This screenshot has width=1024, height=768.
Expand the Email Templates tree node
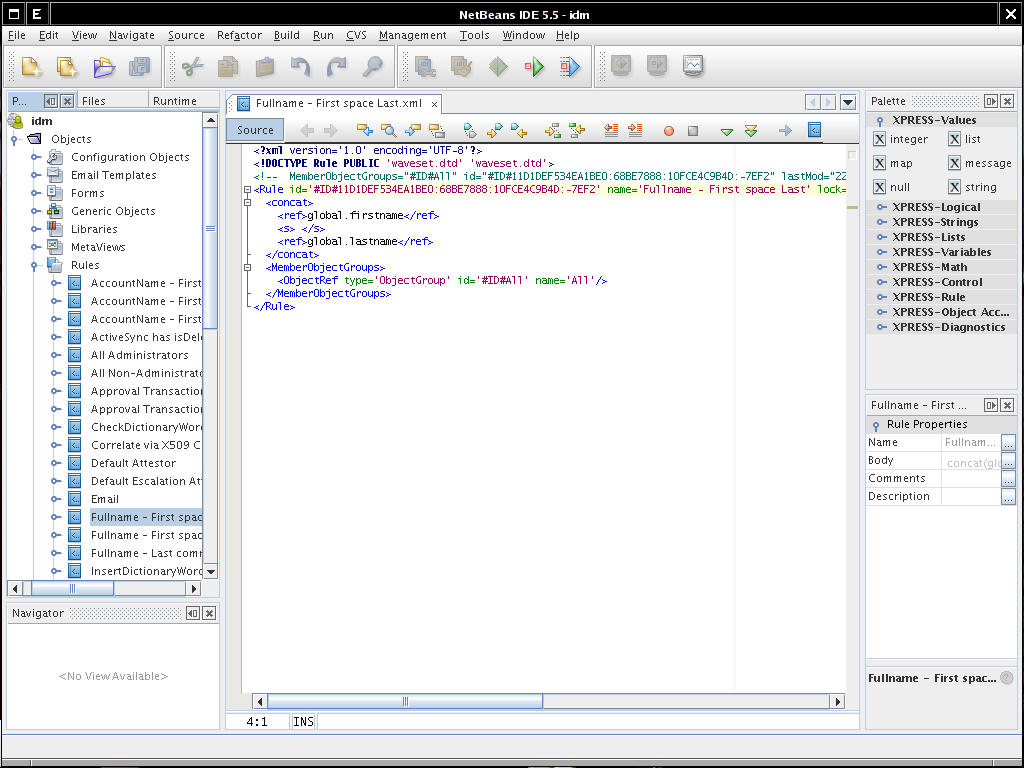click(36, 175)
